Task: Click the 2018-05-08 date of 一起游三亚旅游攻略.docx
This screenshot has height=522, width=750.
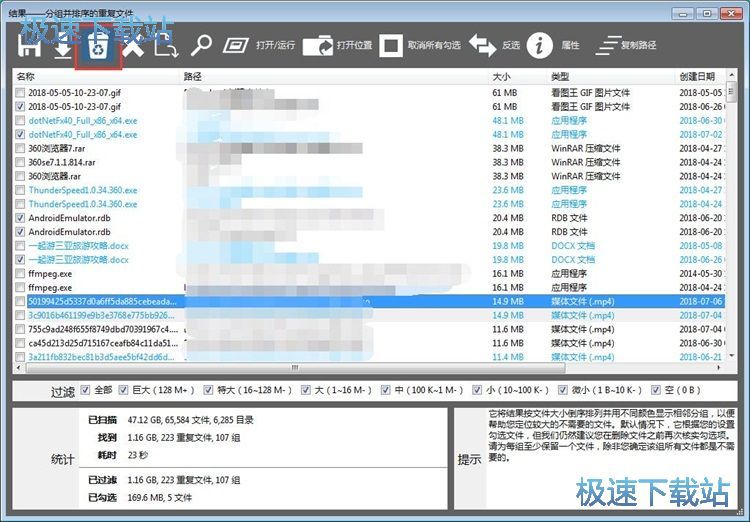Action: (701, 245)
